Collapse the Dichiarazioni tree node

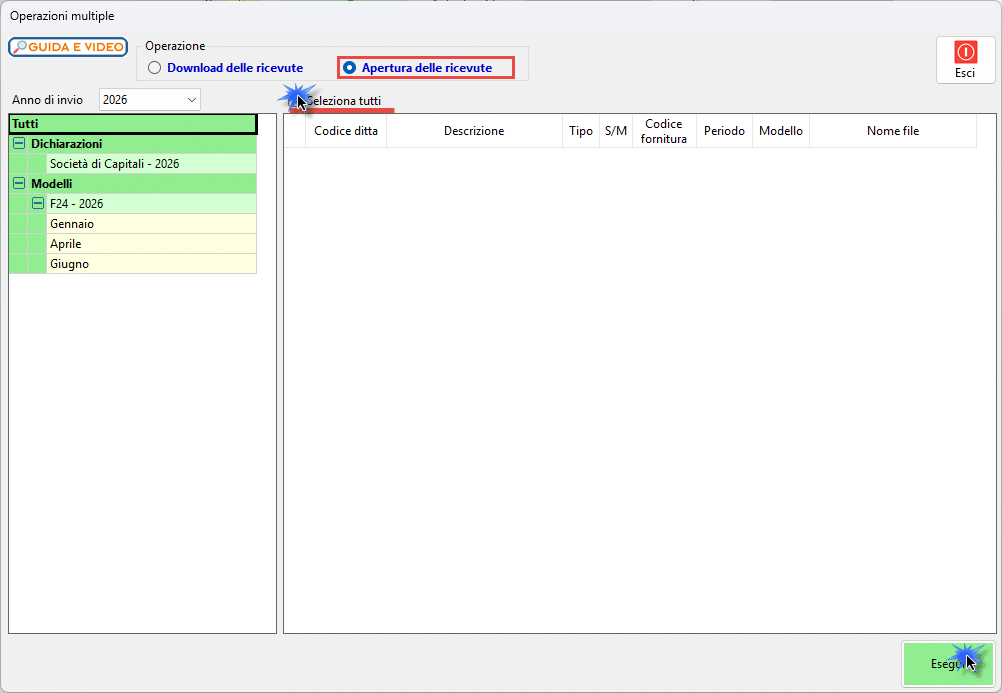19,144
